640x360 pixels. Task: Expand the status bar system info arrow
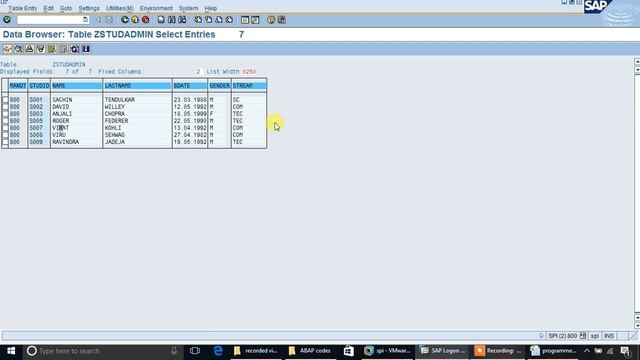click(542, 336)
